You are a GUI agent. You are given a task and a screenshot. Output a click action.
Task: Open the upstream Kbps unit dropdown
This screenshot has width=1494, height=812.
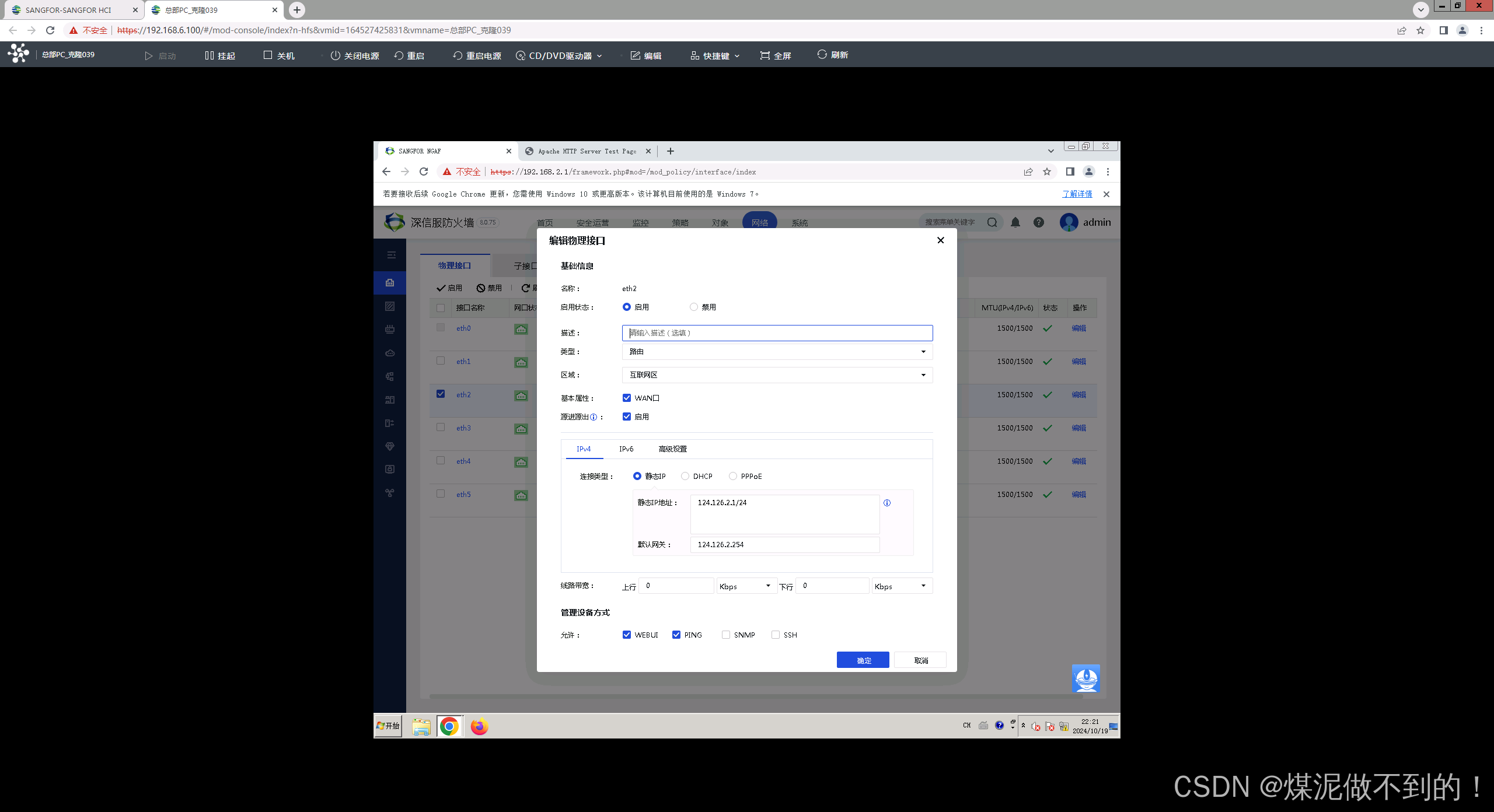coord(746,586)
